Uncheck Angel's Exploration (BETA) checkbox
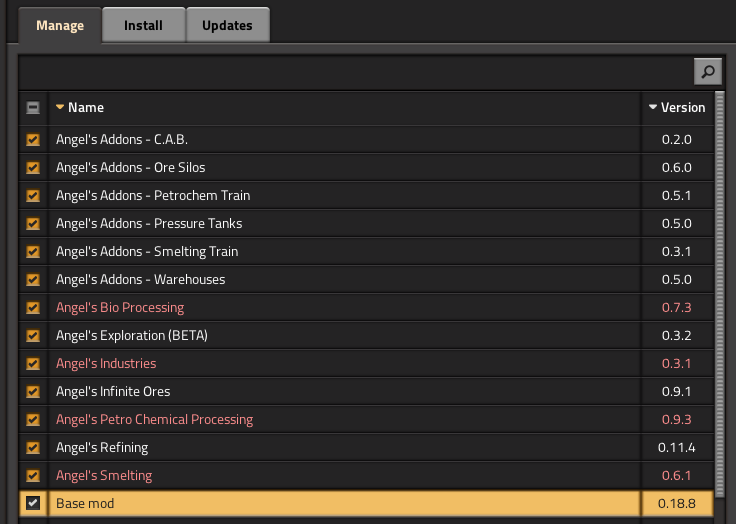The image size is (736, 524). point(33,335)
